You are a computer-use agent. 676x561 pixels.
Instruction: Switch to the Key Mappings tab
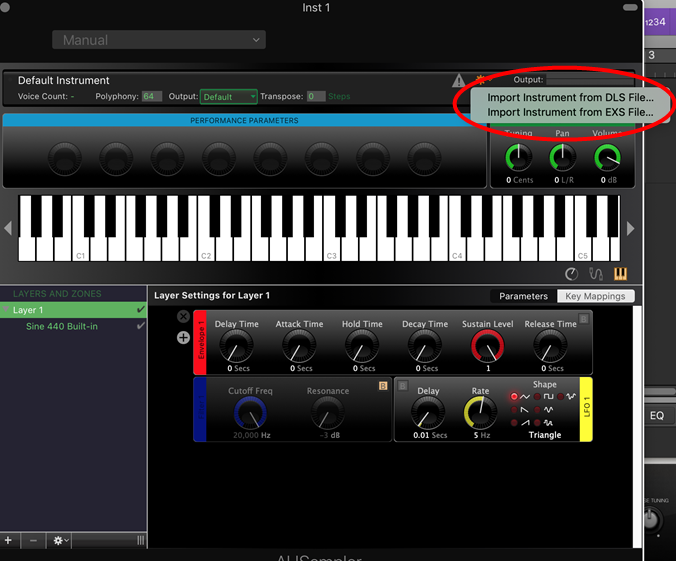click(x=595, y=296)
